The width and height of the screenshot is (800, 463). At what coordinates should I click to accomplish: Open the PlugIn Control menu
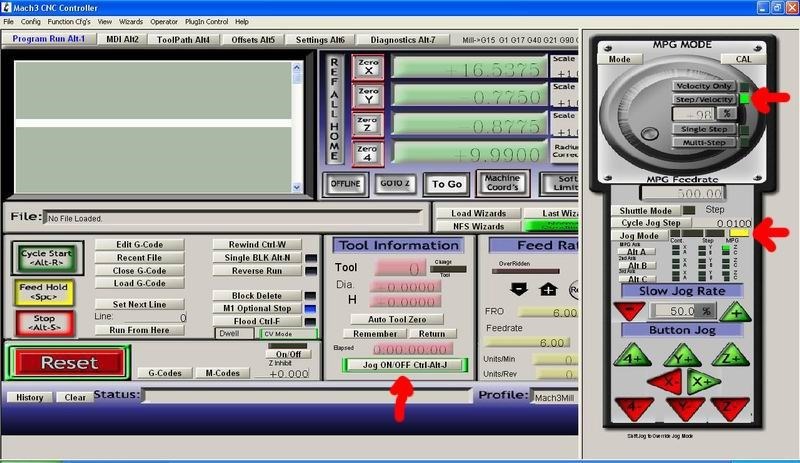tap(207, 22)
